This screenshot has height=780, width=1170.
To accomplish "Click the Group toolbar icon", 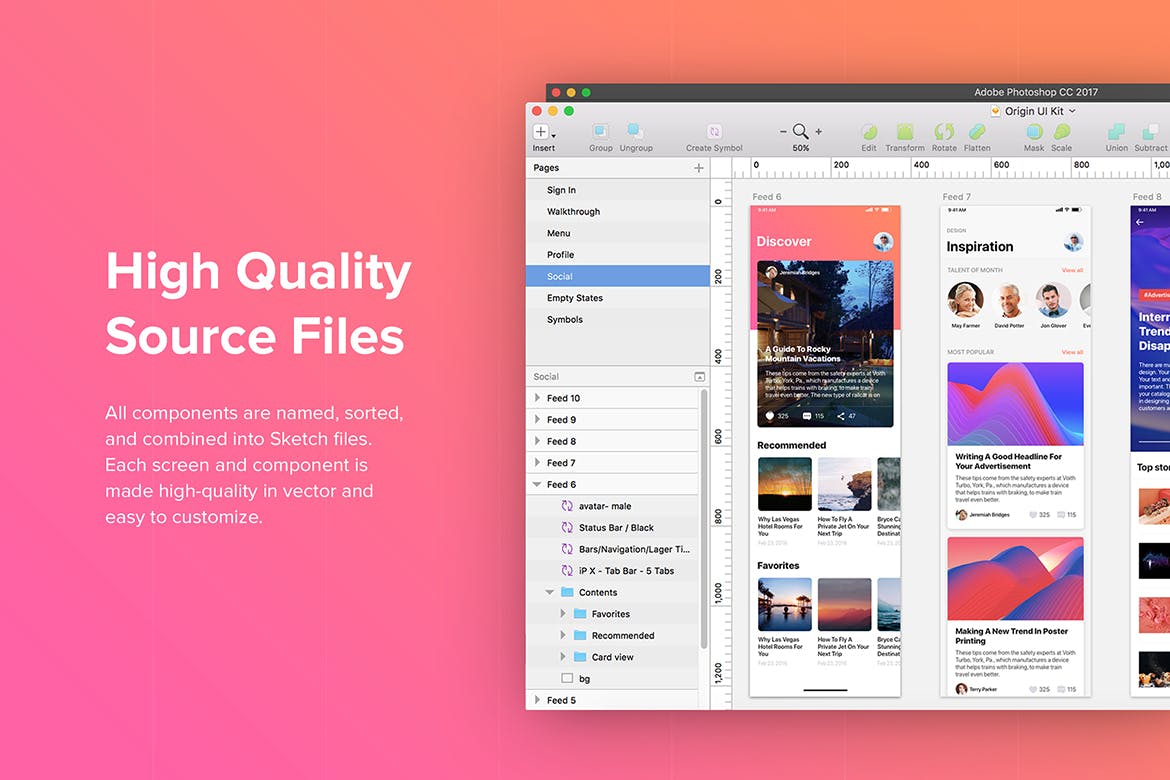I will pyautogui.click(x=600, y=133).
